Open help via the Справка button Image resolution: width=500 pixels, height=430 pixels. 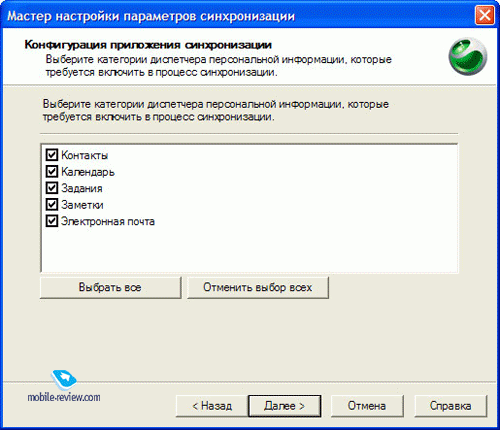tap(450, 406)
